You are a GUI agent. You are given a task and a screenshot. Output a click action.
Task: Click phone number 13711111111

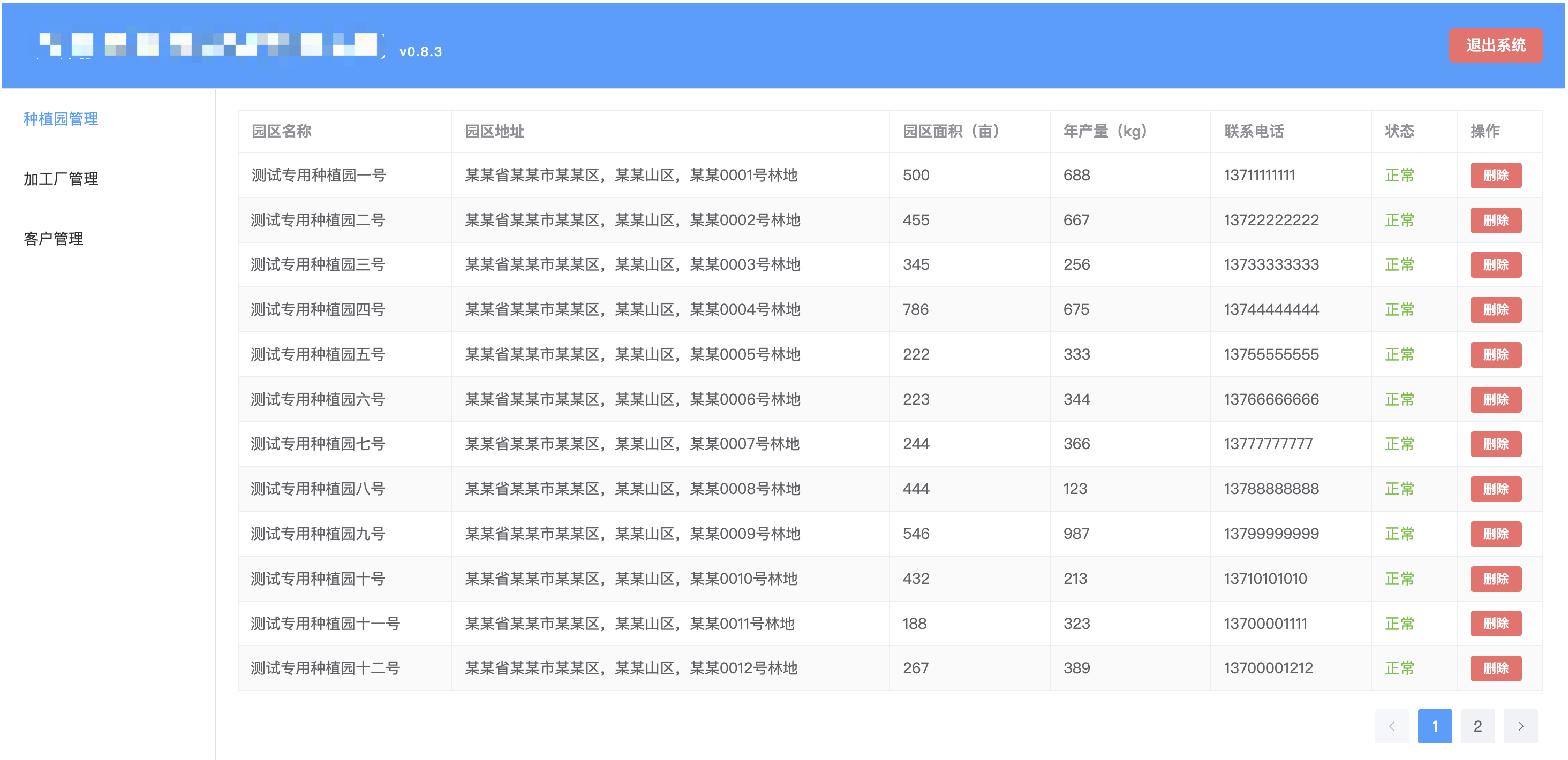(x=1260, y=175)
